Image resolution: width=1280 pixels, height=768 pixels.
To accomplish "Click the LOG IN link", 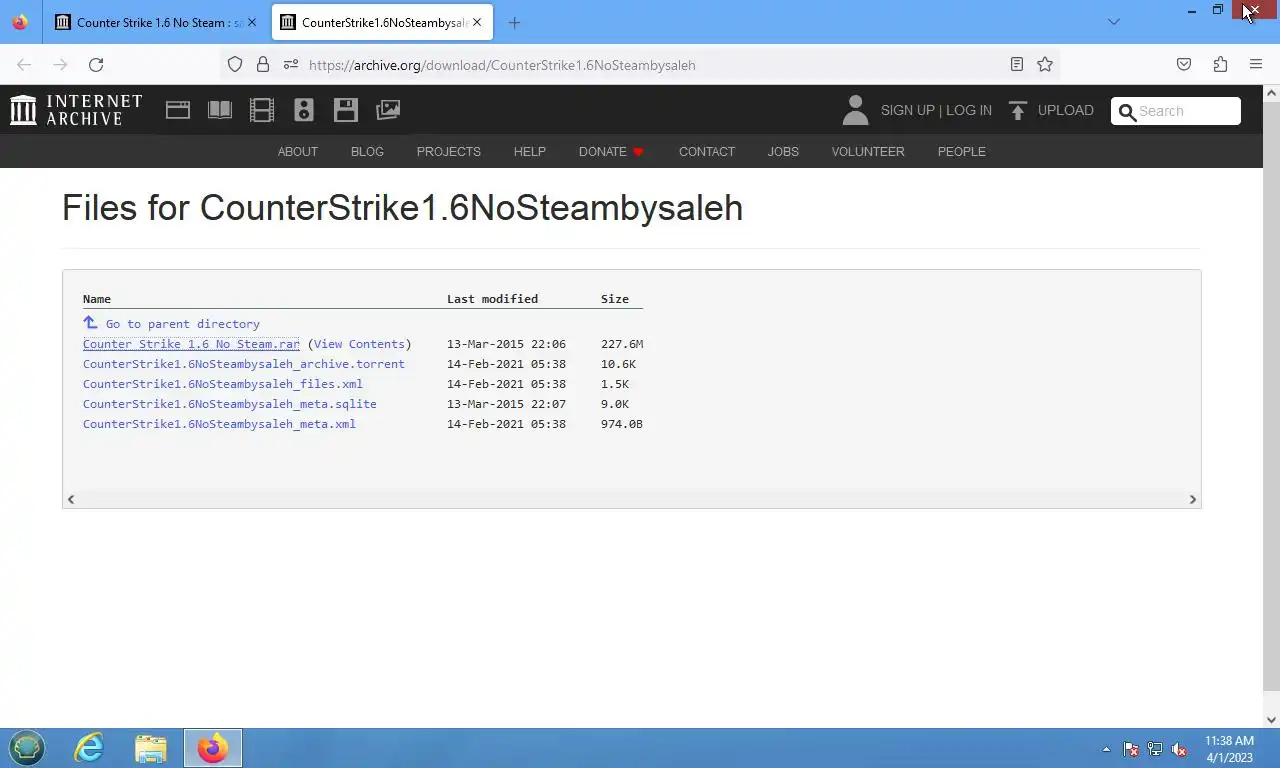I will click(x=969, y=111).
